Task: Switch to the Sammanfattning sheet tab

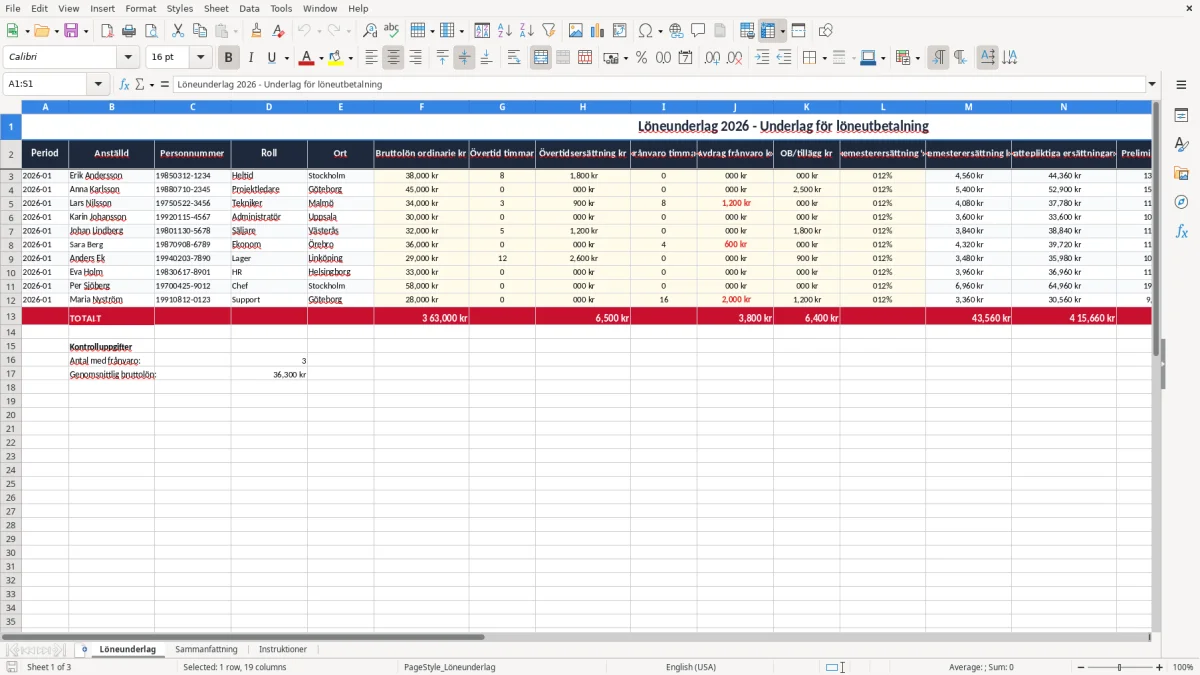Action: click(x=206, y=649)
